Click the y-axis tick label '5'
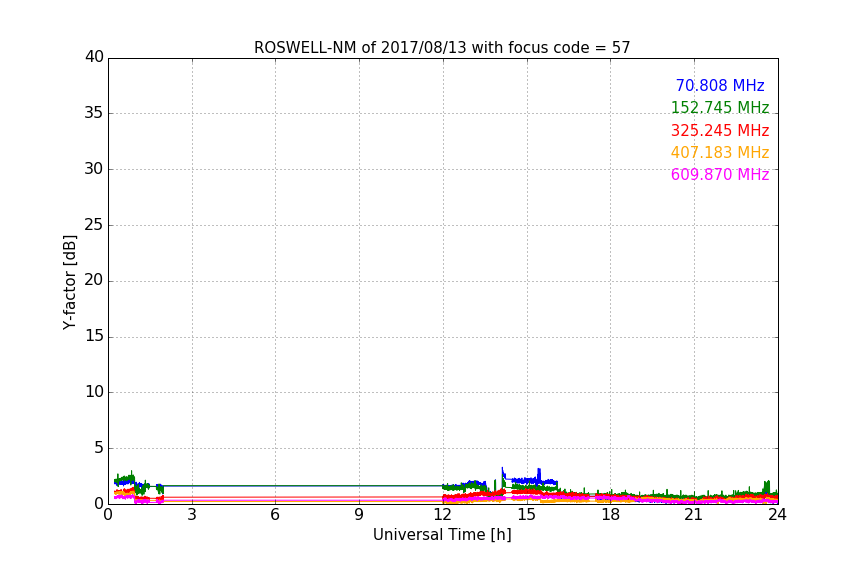The width and height of the screenshot is (864, 576). click(99, 448)
